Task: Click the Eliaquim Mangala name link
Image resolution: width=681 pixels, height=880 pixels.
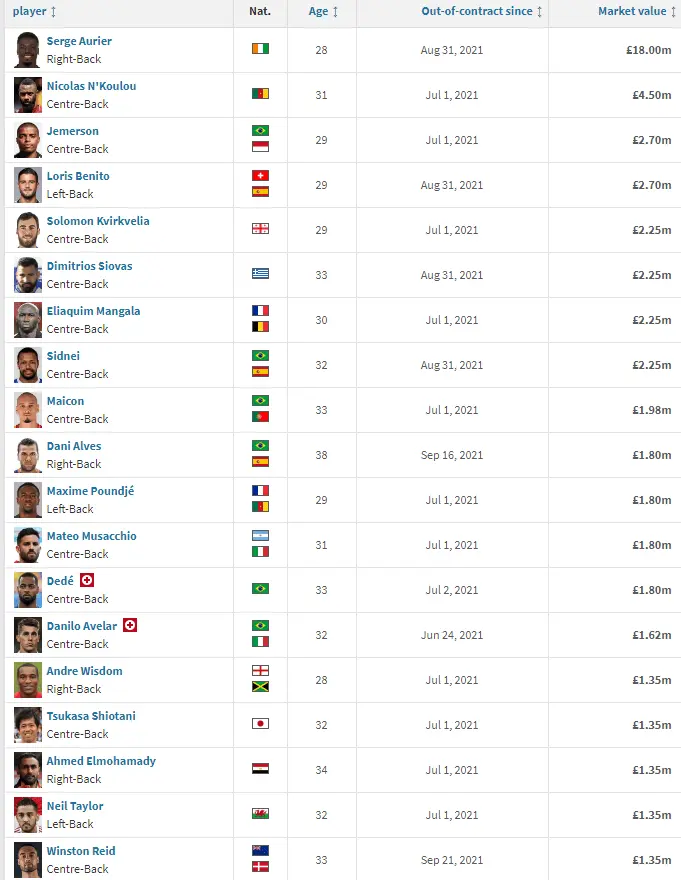Action: pyautogui.click(x=93, y=311)
